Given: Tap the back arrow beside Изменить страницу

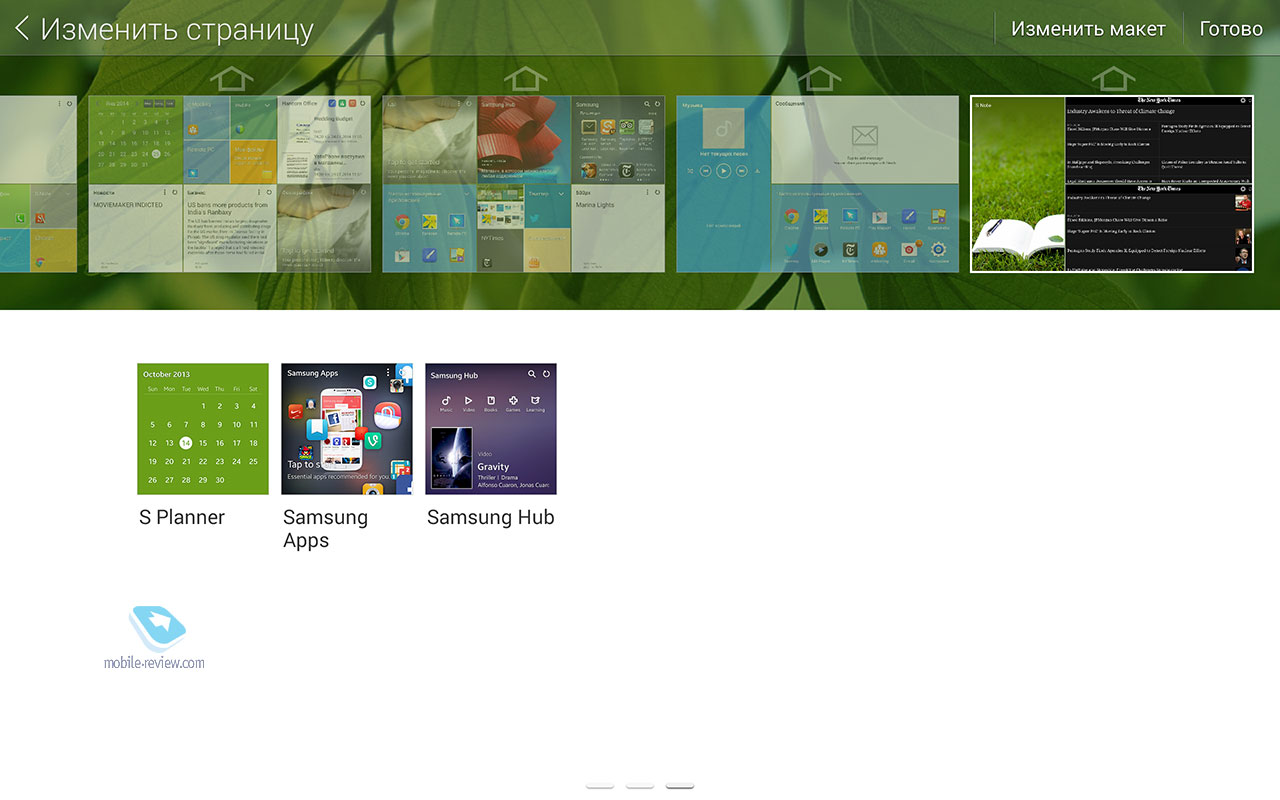Looking at the screenshot, I should tap(22, 29).
